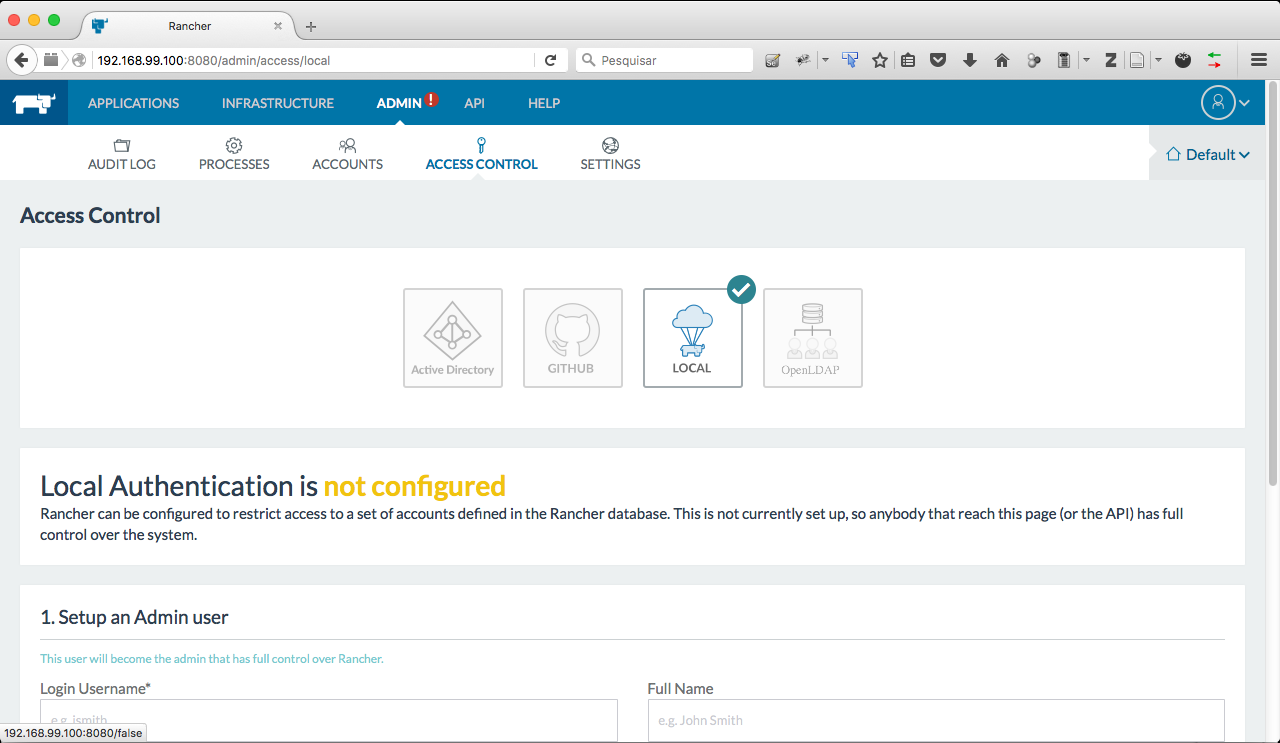Click the Access Control heading
The image size is (1280, 743).
[x=90, y=215]
